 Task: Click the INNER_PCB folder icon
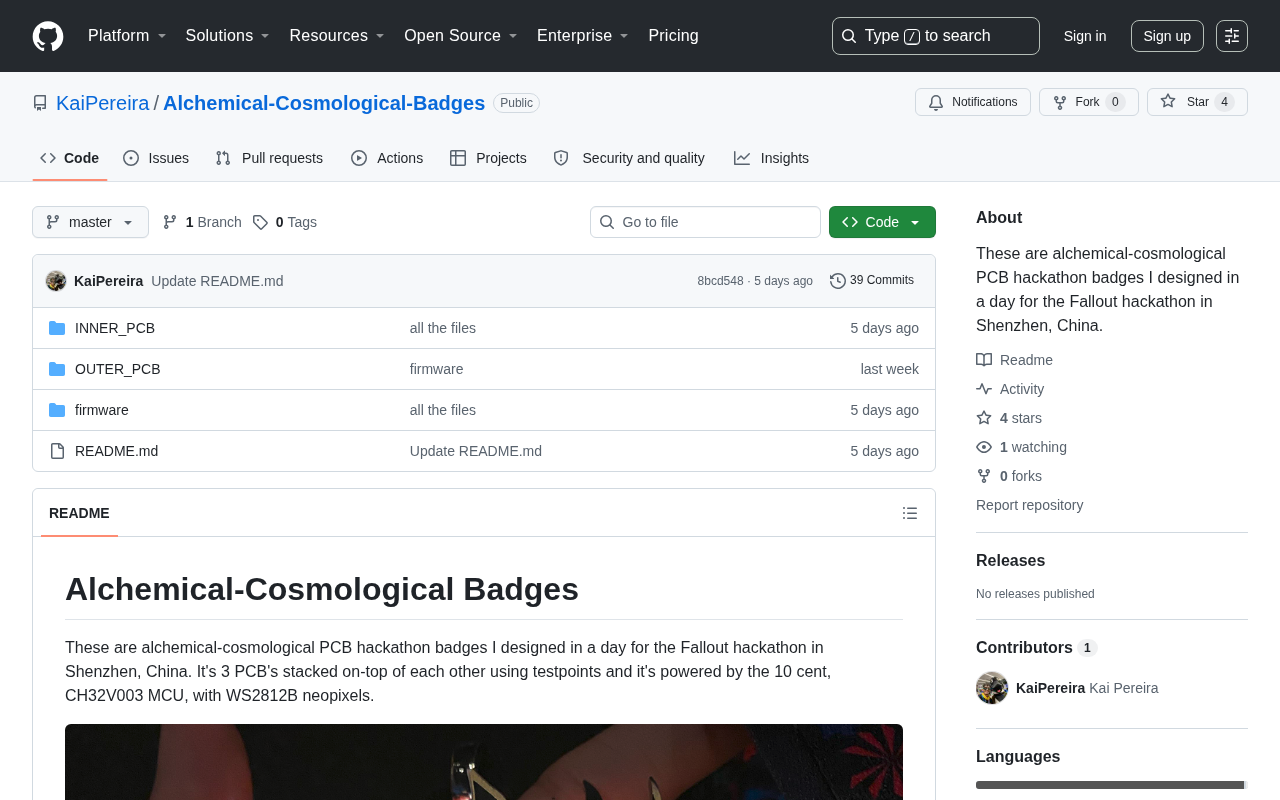(x=57, y=328)
